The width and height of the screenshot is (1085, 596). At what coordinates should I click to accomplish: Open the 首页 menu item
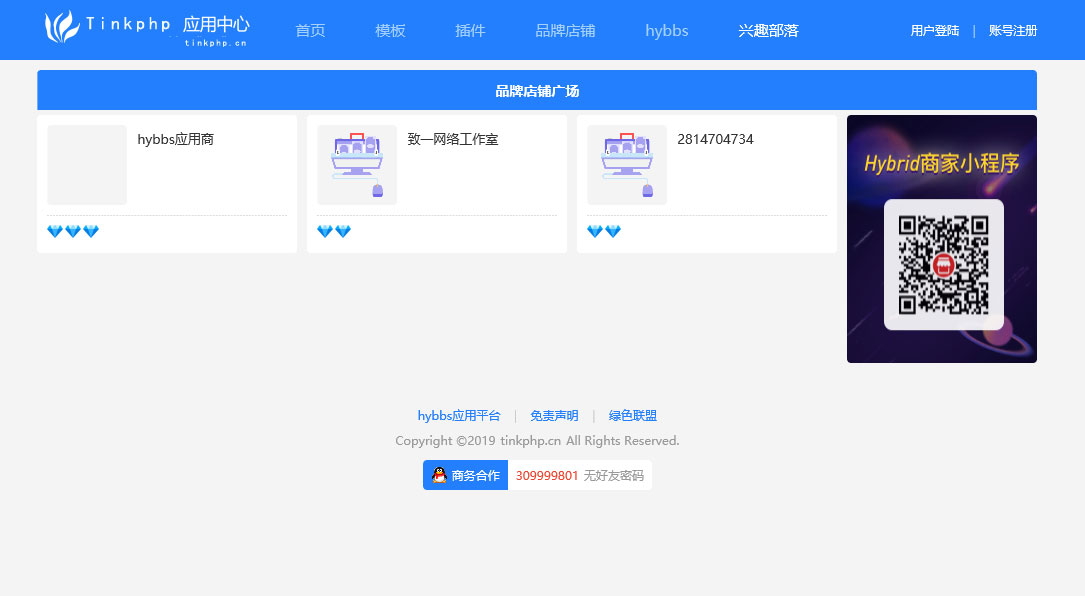(x=309, y=30)
